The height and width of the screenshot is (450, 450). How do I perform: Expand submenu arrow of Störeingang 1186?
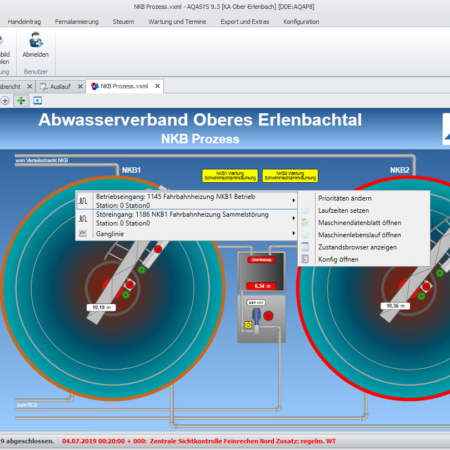[x=294, y=218]
